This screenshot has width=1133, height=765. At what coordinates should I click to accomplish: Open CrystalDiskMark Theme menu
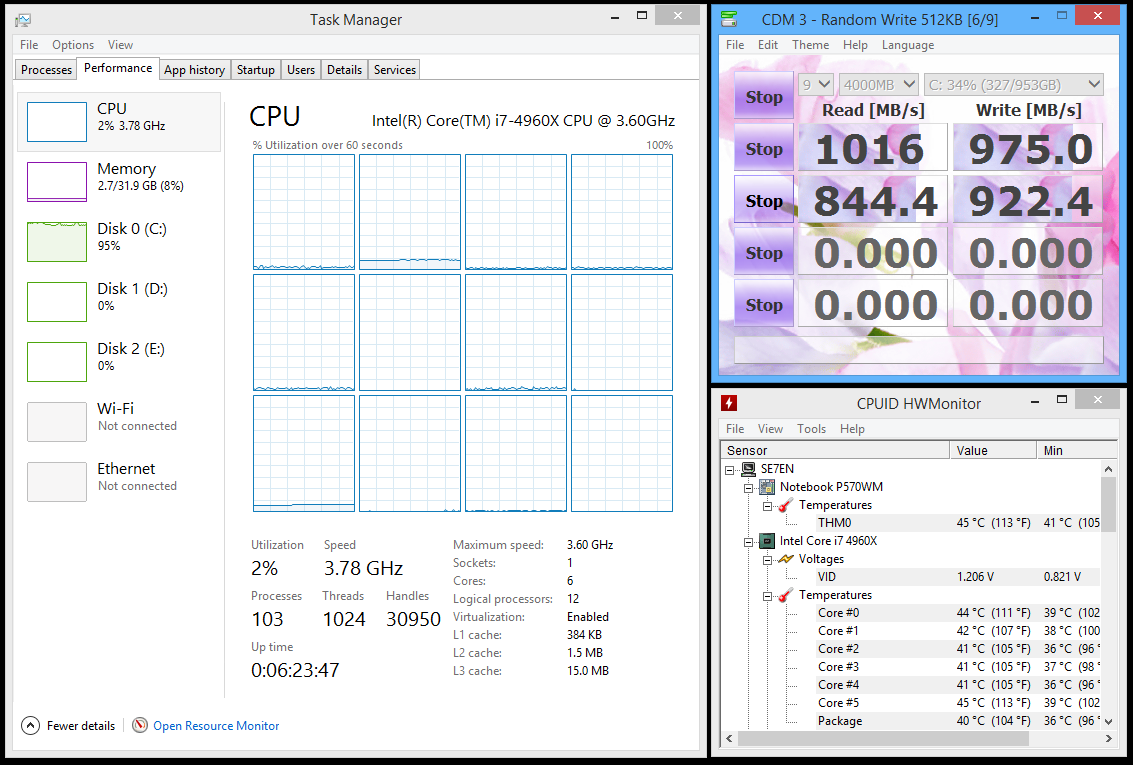pyautogui.click(x=810, y=45)
